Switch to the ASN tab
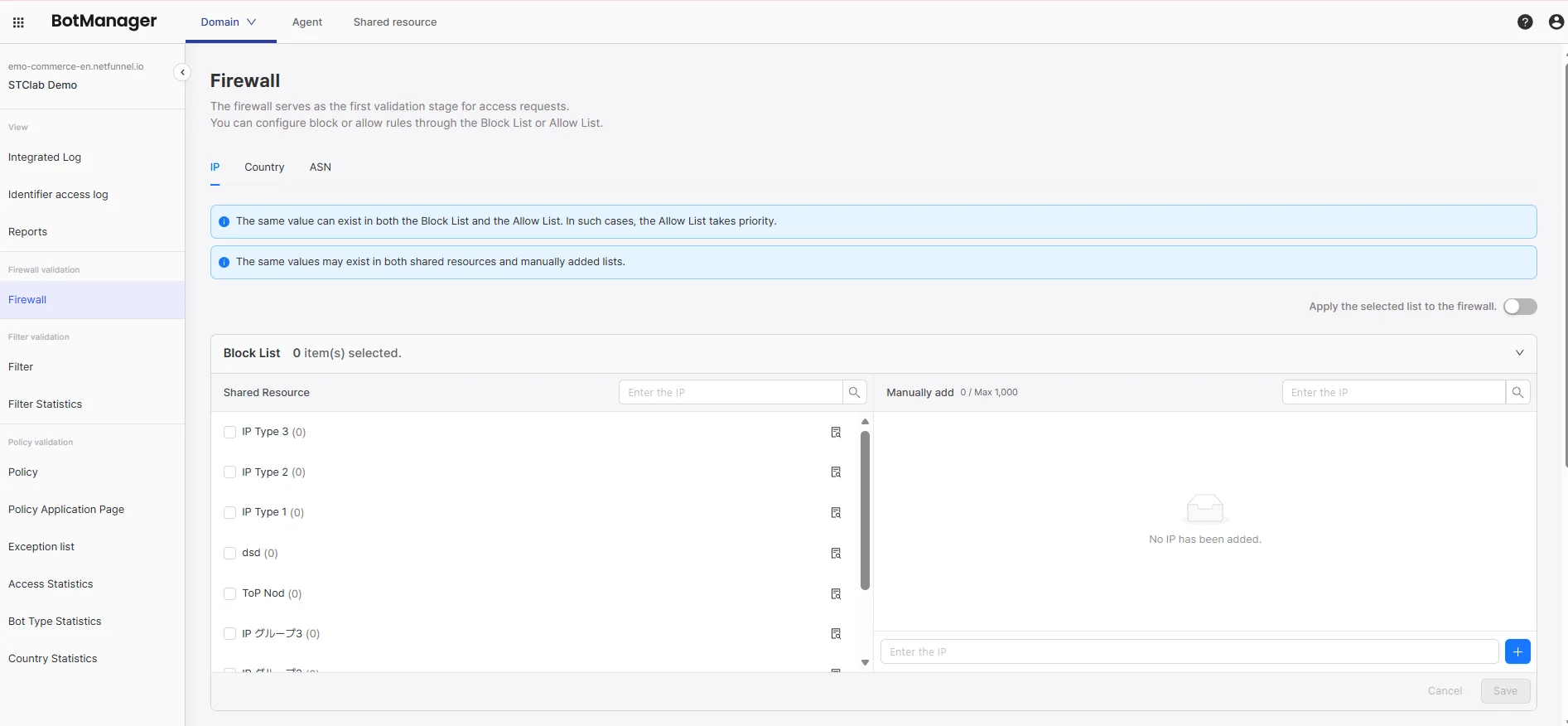This screenshot has width=1568, height=726. (x=320, y=167)
